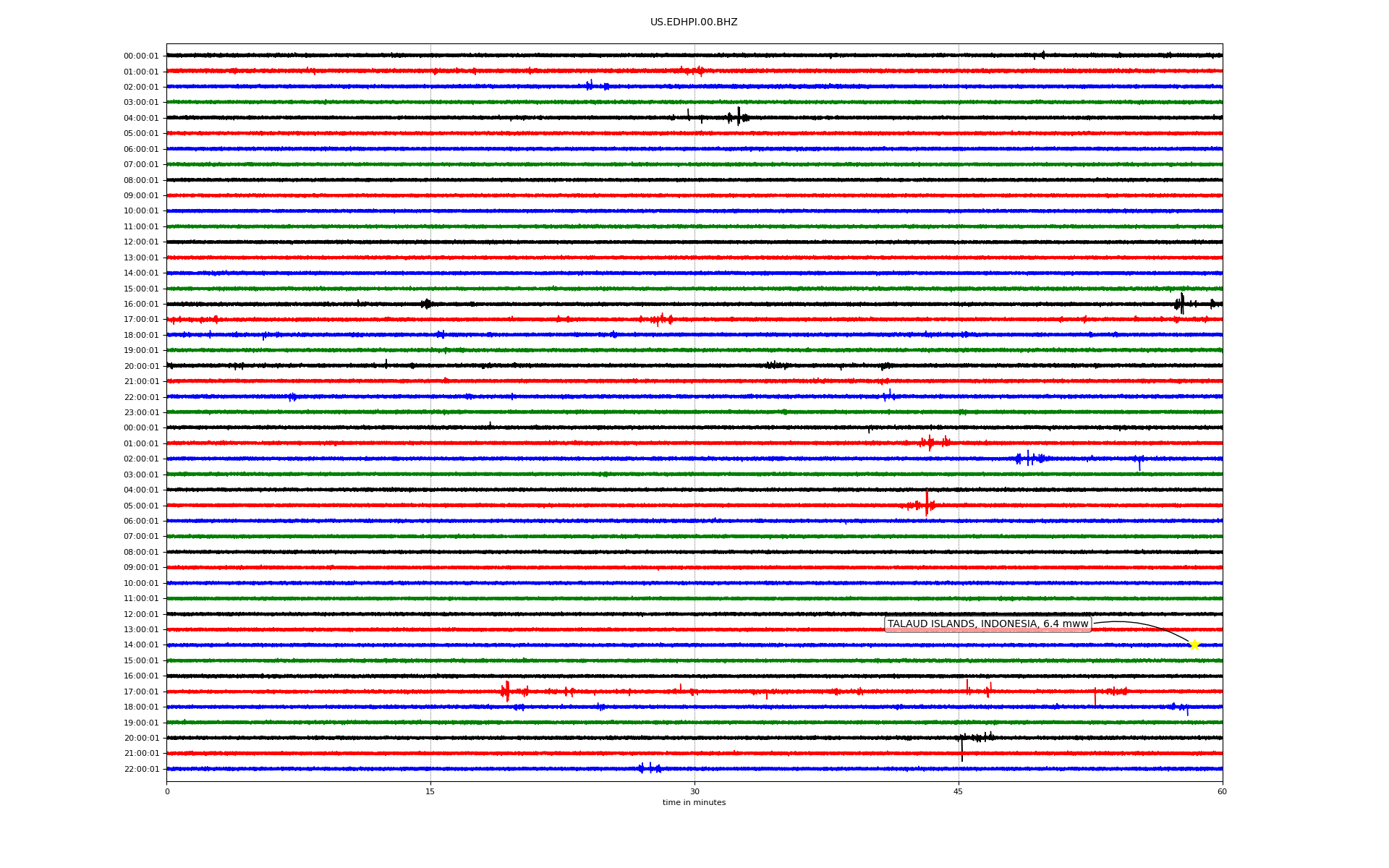
Task: Click the first 16:00:01 row label
Action: (141, 305)
